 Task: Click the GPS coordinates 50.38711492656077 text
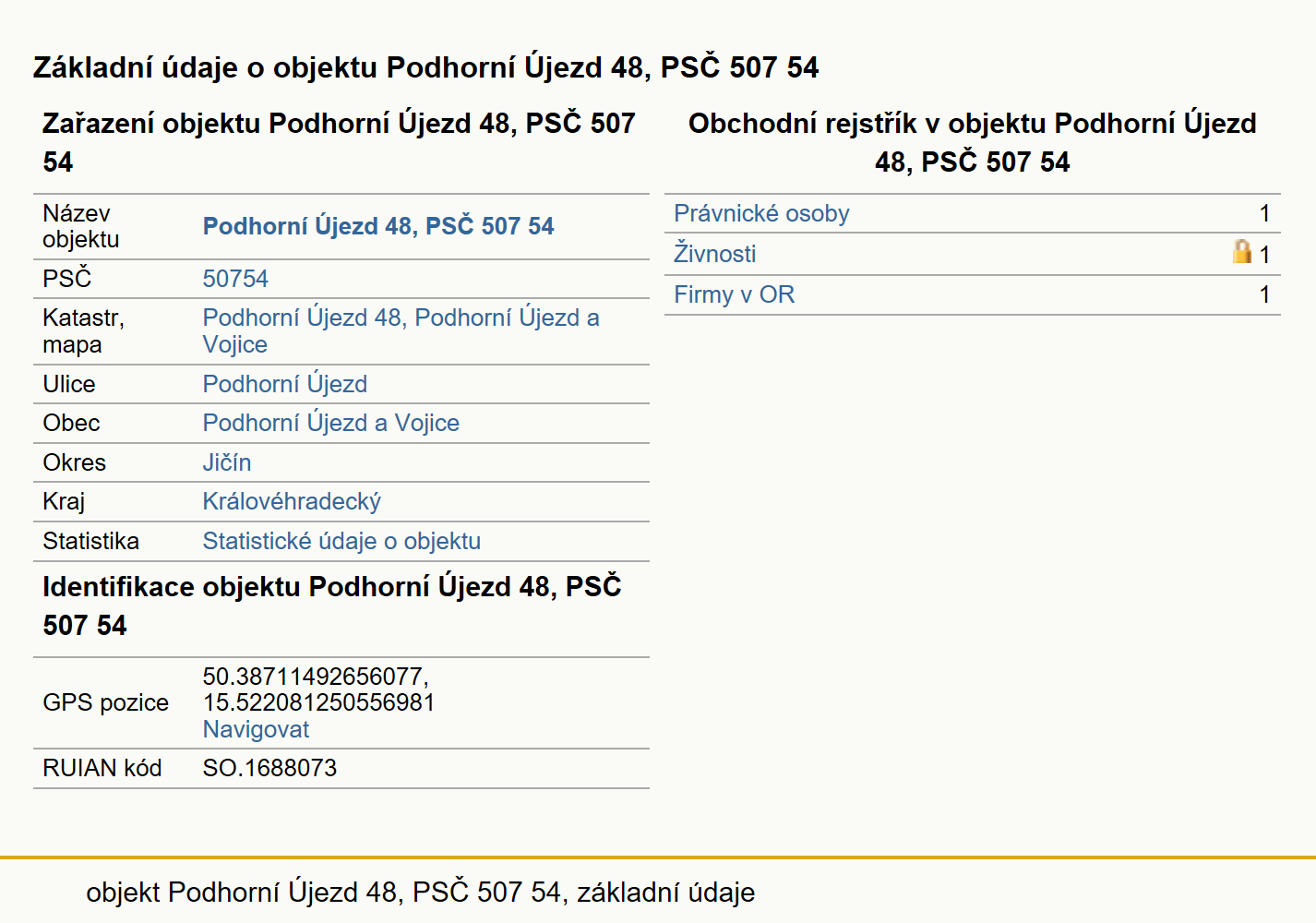pyautogui.click(x=316, y=677)
